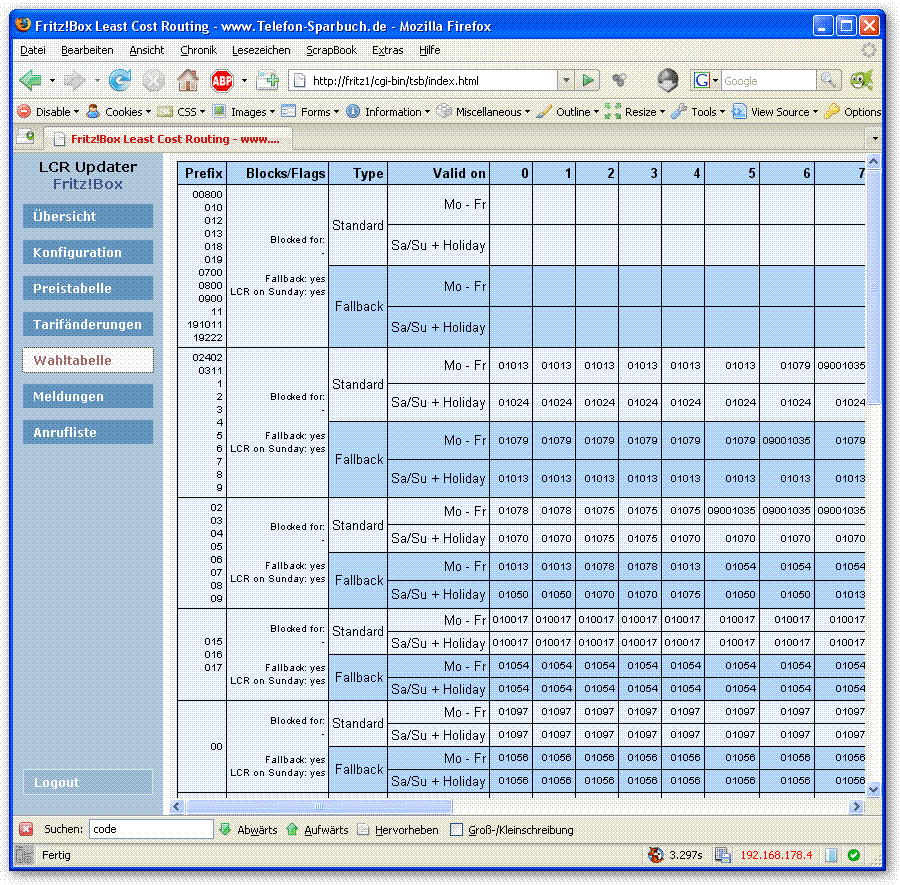Viewport: 900px width, 885px height.
Task: Click the Google search magnifier button
Action: click(x=828, y=80)
